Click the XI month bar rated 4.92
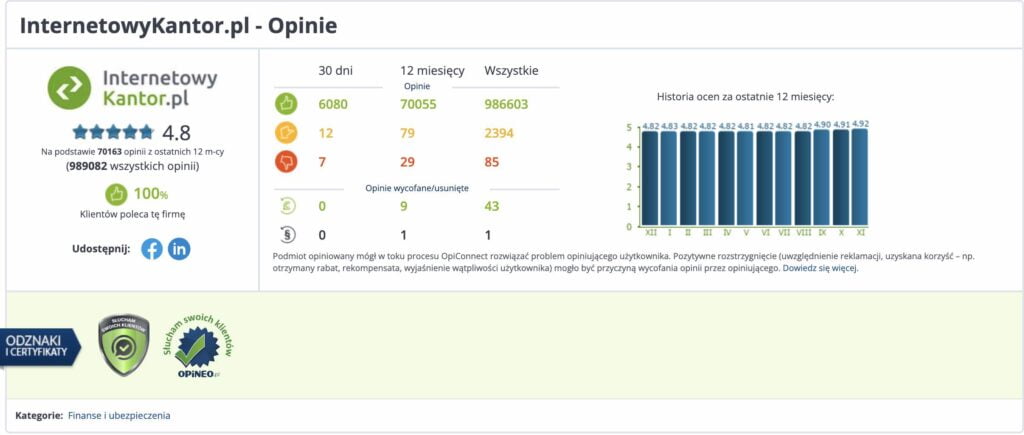This screenshot has width=1024, height=435. coord(860,177)
